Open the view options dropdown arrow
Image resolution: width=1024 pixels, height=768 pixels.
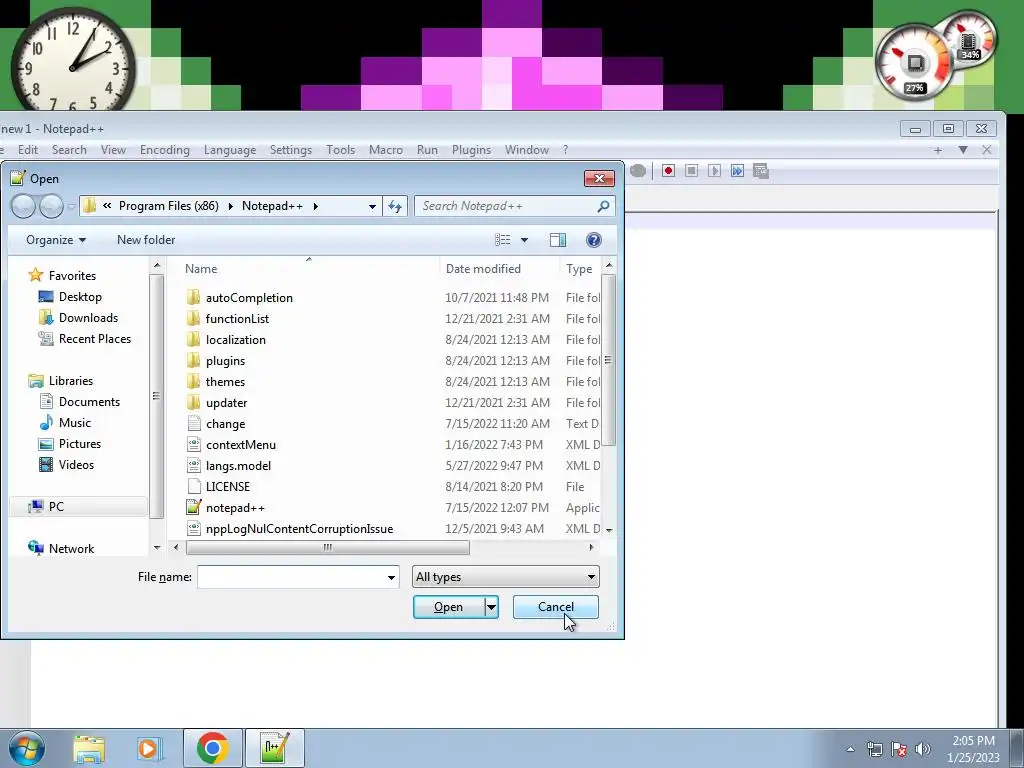click(524, 240)
